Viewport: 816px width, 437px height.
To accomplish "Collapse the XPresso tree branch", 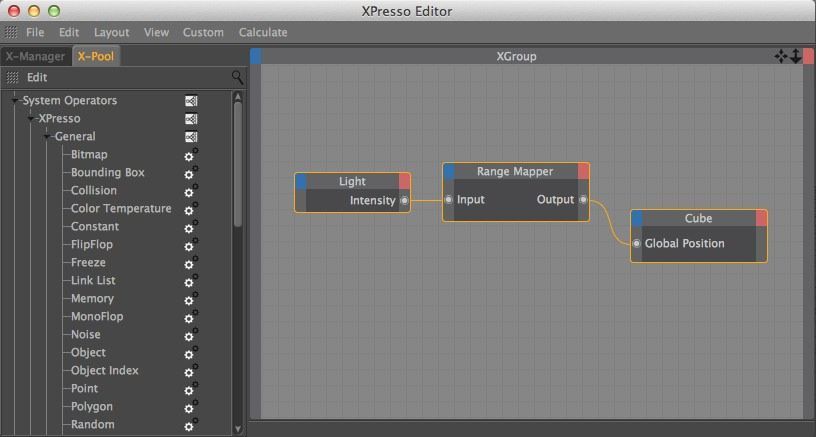I will [31, 119].
